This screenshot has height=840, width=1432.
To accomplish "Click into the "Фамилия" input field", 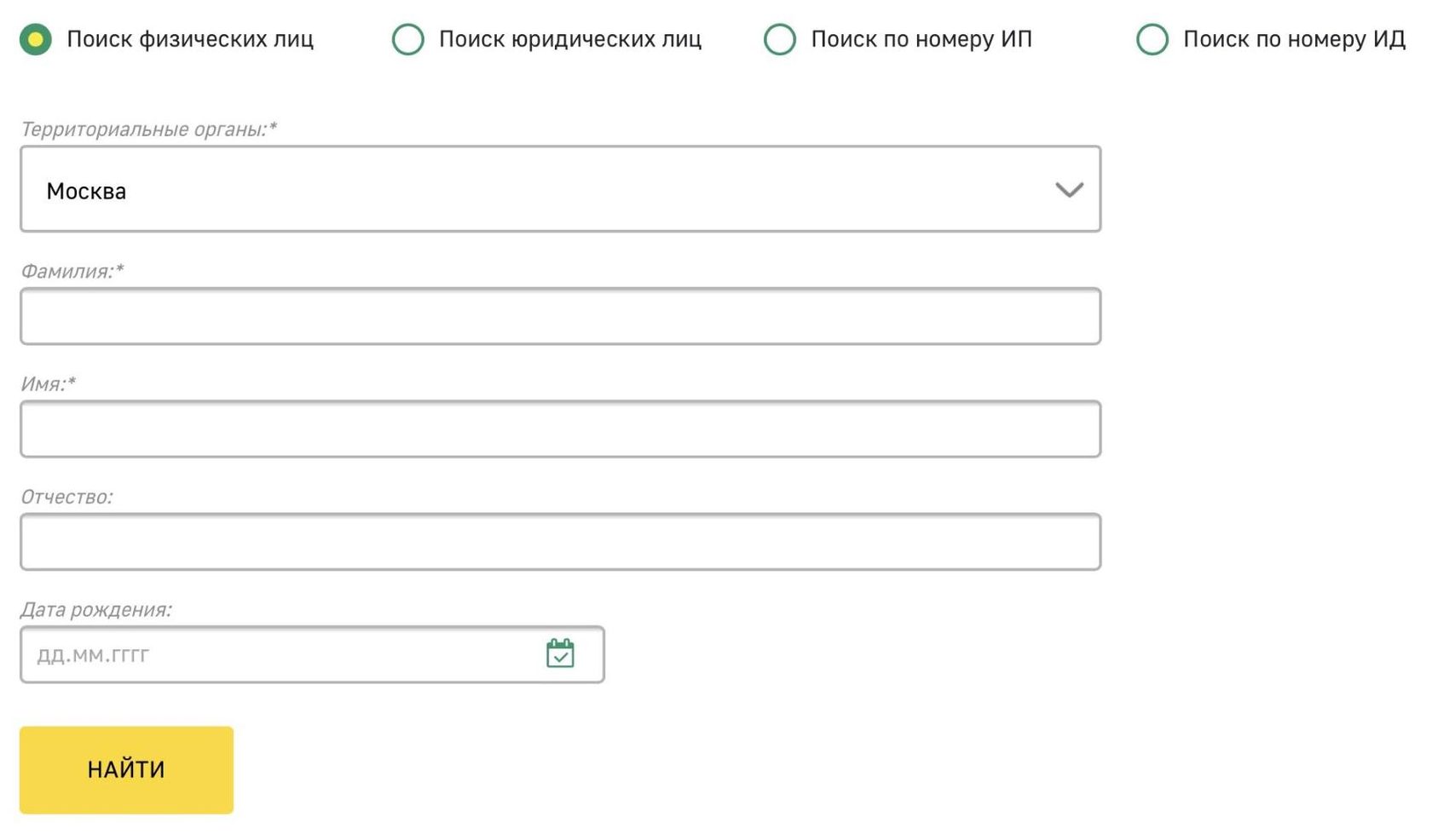I will (560, 316).
